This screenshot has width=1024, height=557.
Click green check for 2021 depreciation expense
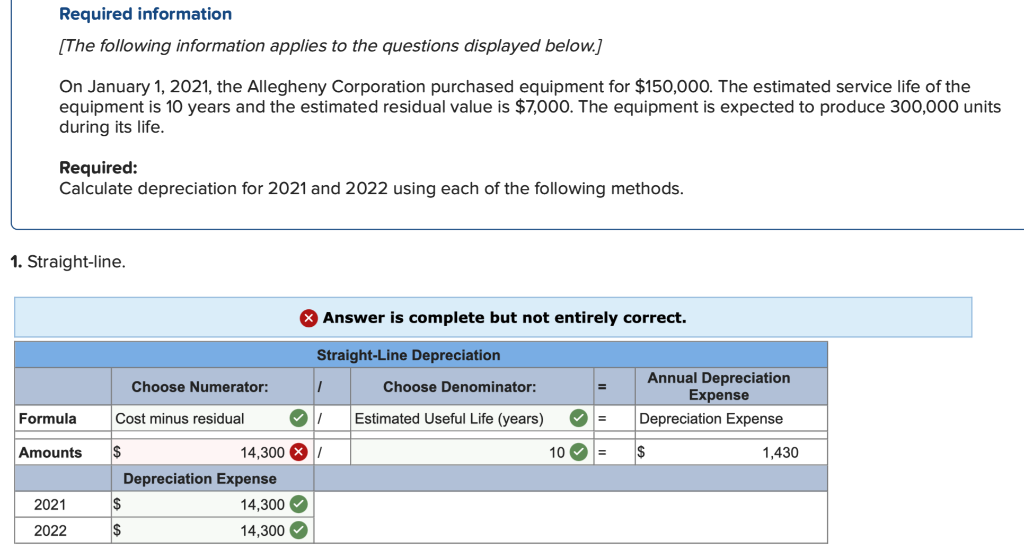[297, 504]
